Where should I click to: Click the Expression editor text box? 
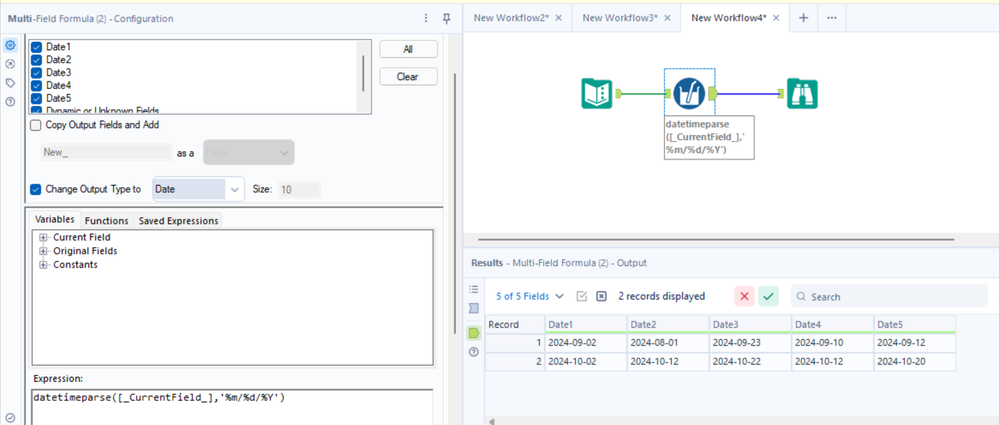232,407
